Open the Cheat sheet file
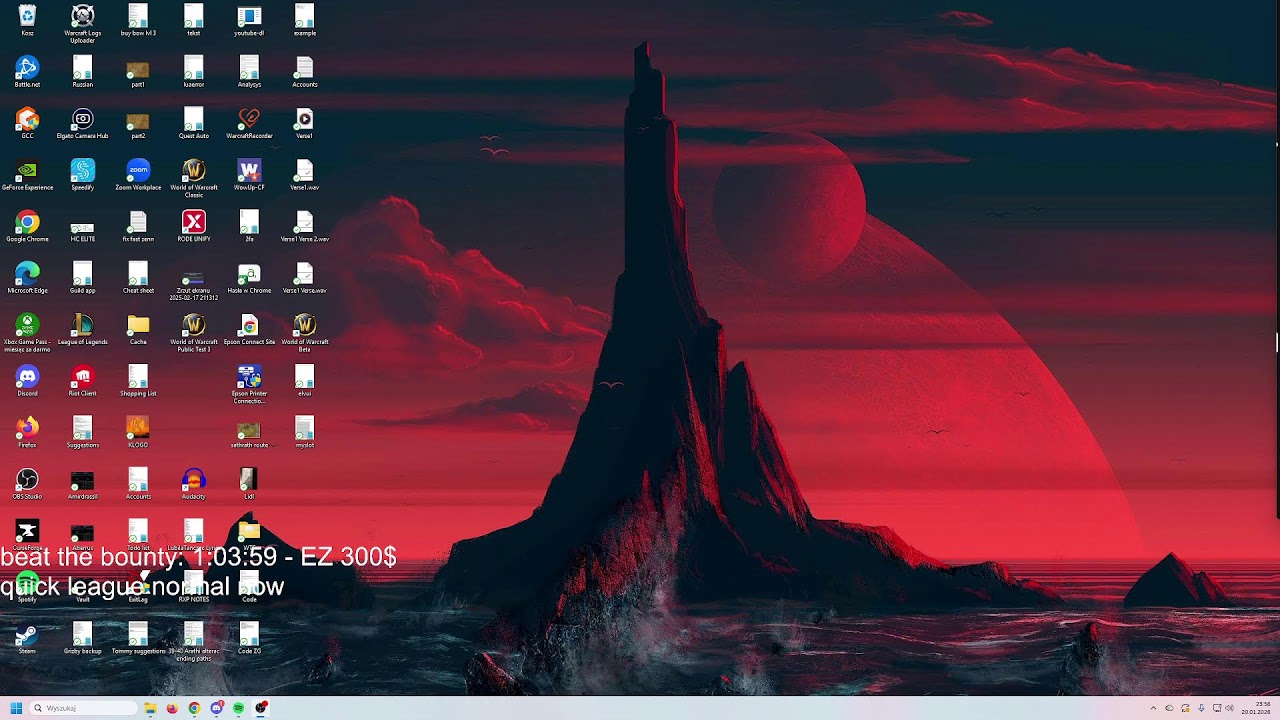 [x=138, y=278]
